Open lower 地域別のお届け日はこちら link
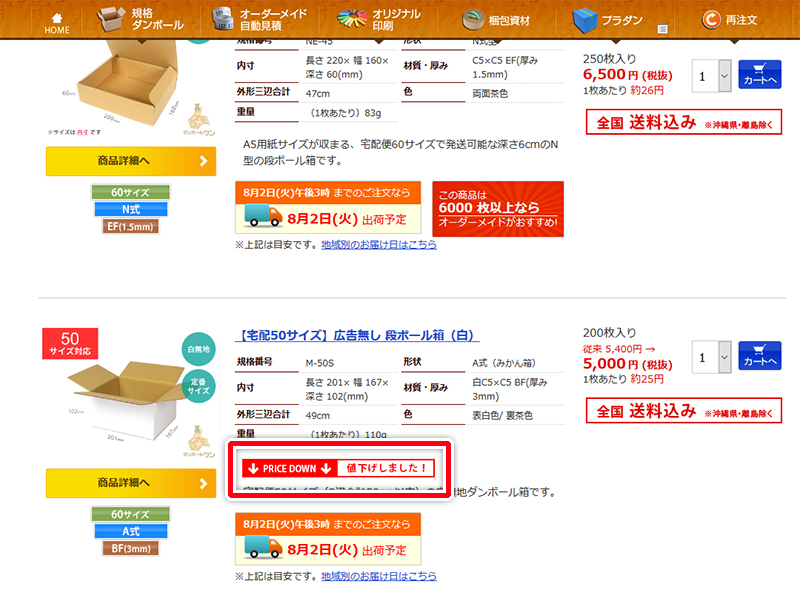This screenshot has height=601, width=800. coord(379,576)
